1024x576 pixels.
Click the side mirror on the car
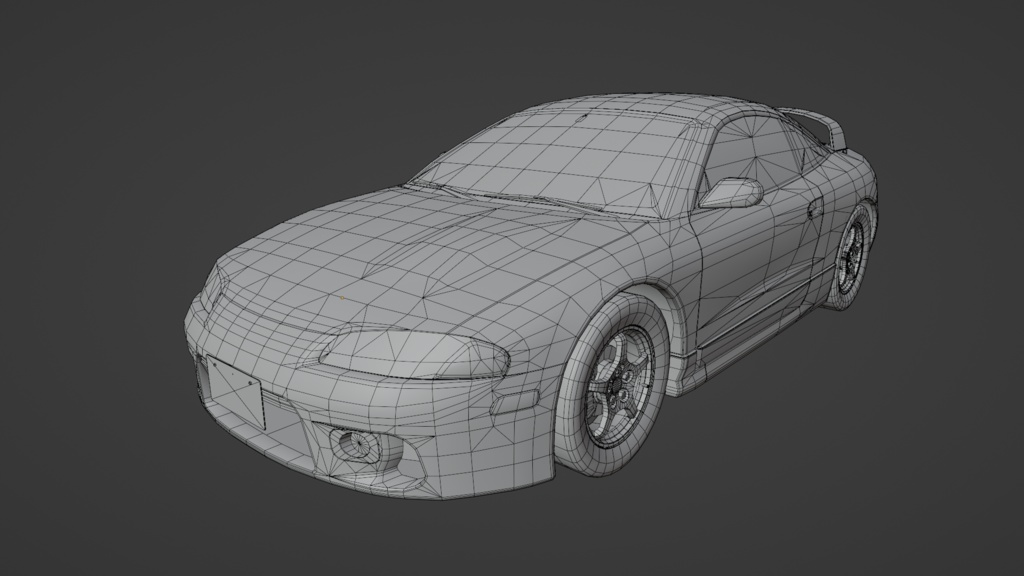(733, 193)
